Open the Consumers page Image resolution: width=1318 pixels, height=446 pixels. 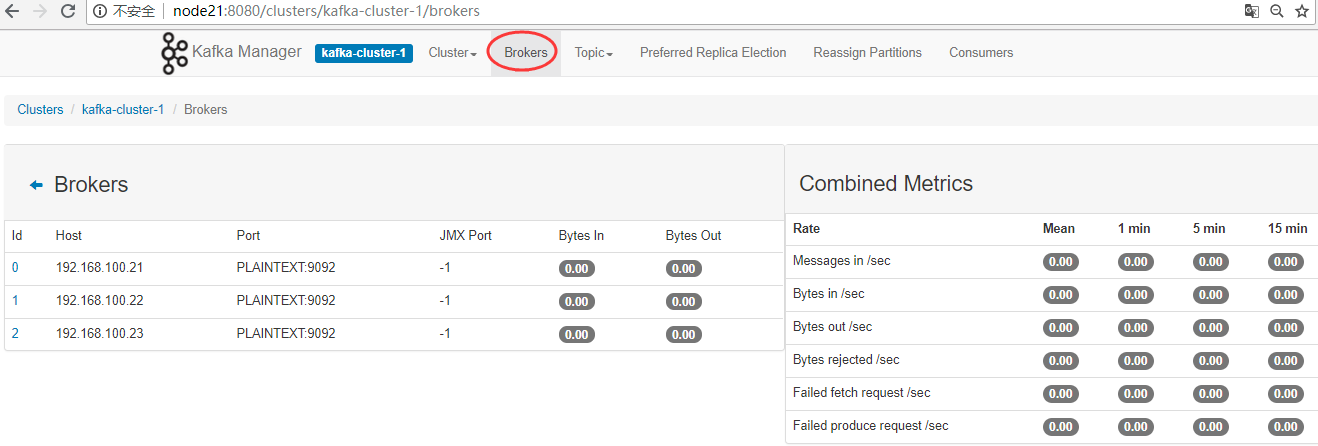981,53
